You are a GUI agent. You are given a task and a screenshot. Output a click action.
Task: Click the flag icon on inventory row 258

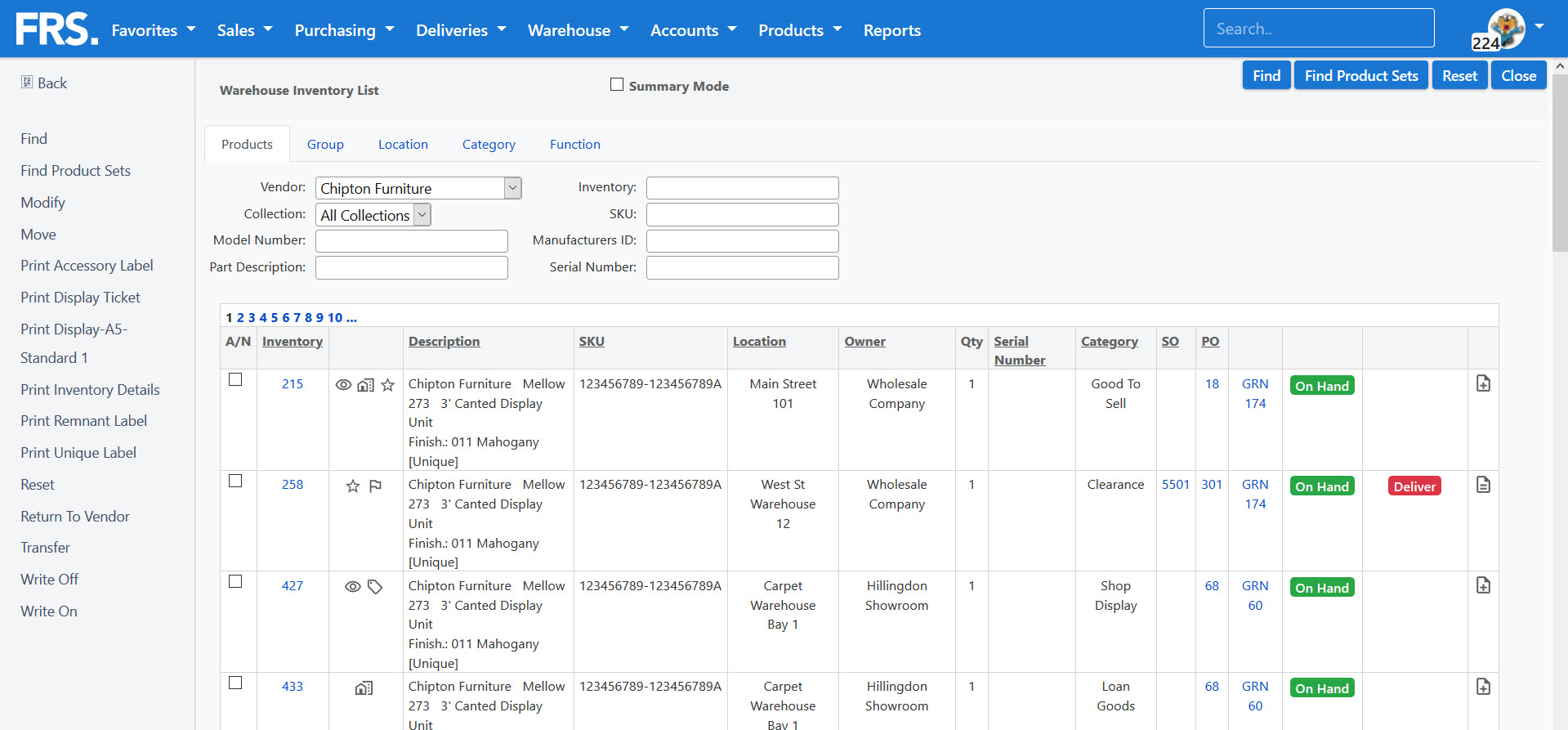375,486
